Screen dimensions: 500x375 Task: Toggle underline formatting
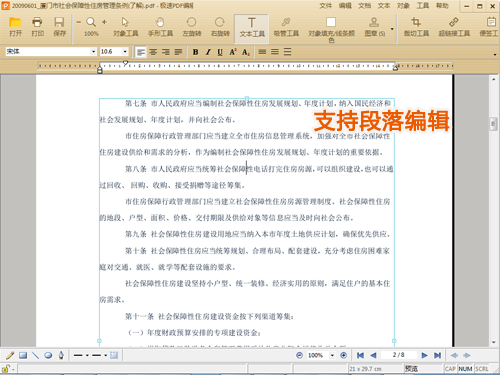[x=220, y=52]
